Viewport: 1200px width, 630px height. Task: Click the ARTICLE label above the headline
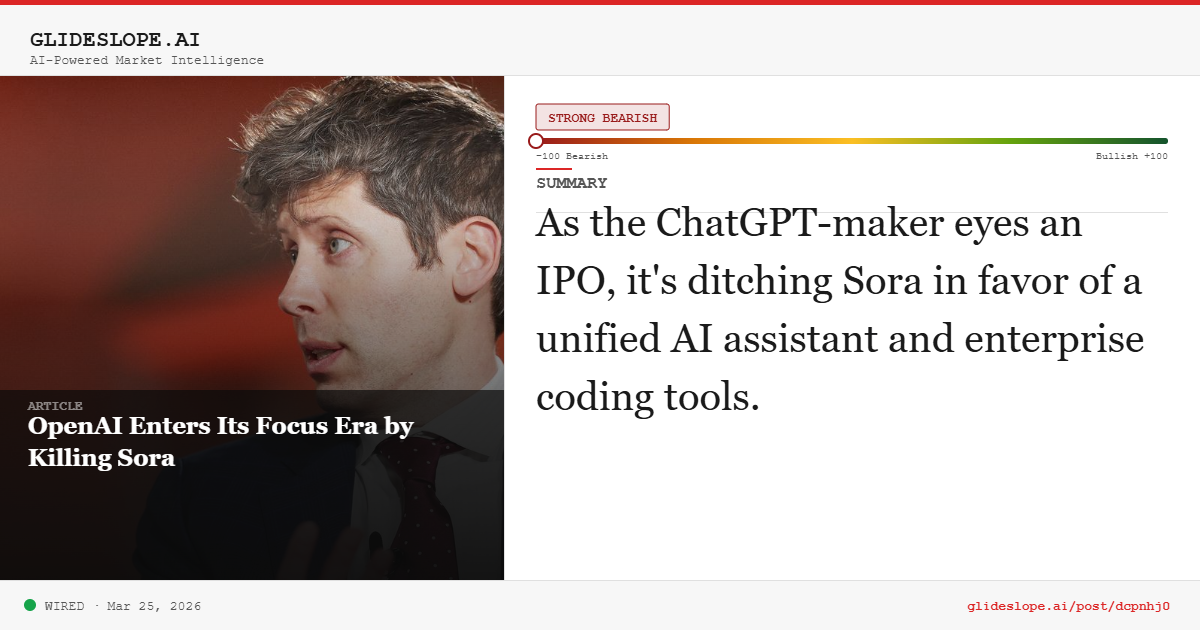[x=55, y=406]
